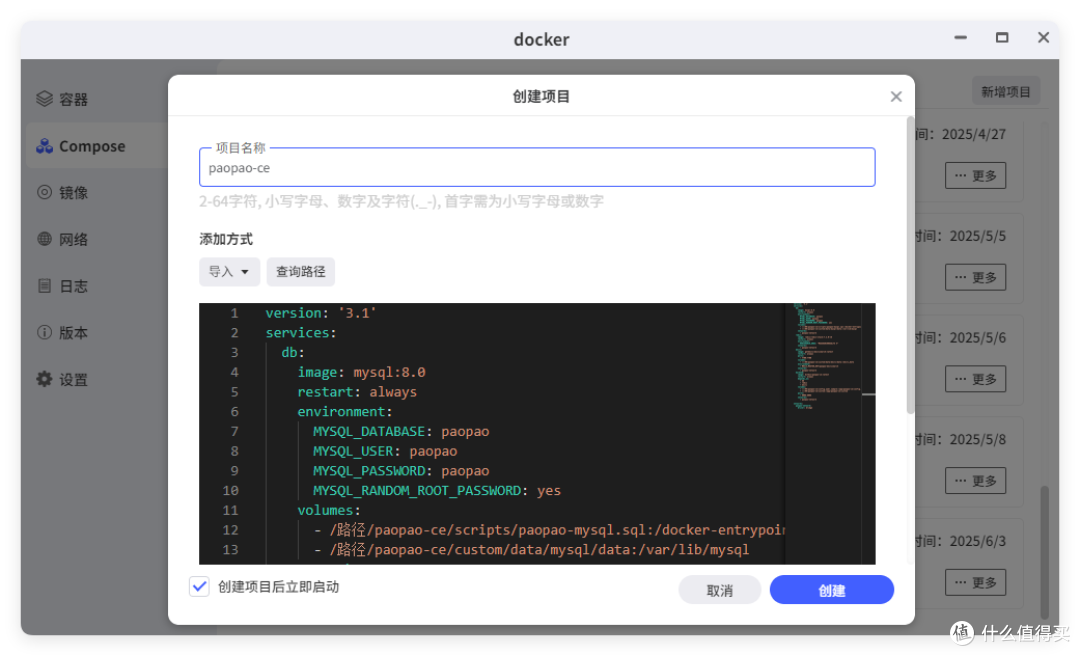Click the 取消 button
Viewport: 1080px width, 656px height.
[720, 590]
